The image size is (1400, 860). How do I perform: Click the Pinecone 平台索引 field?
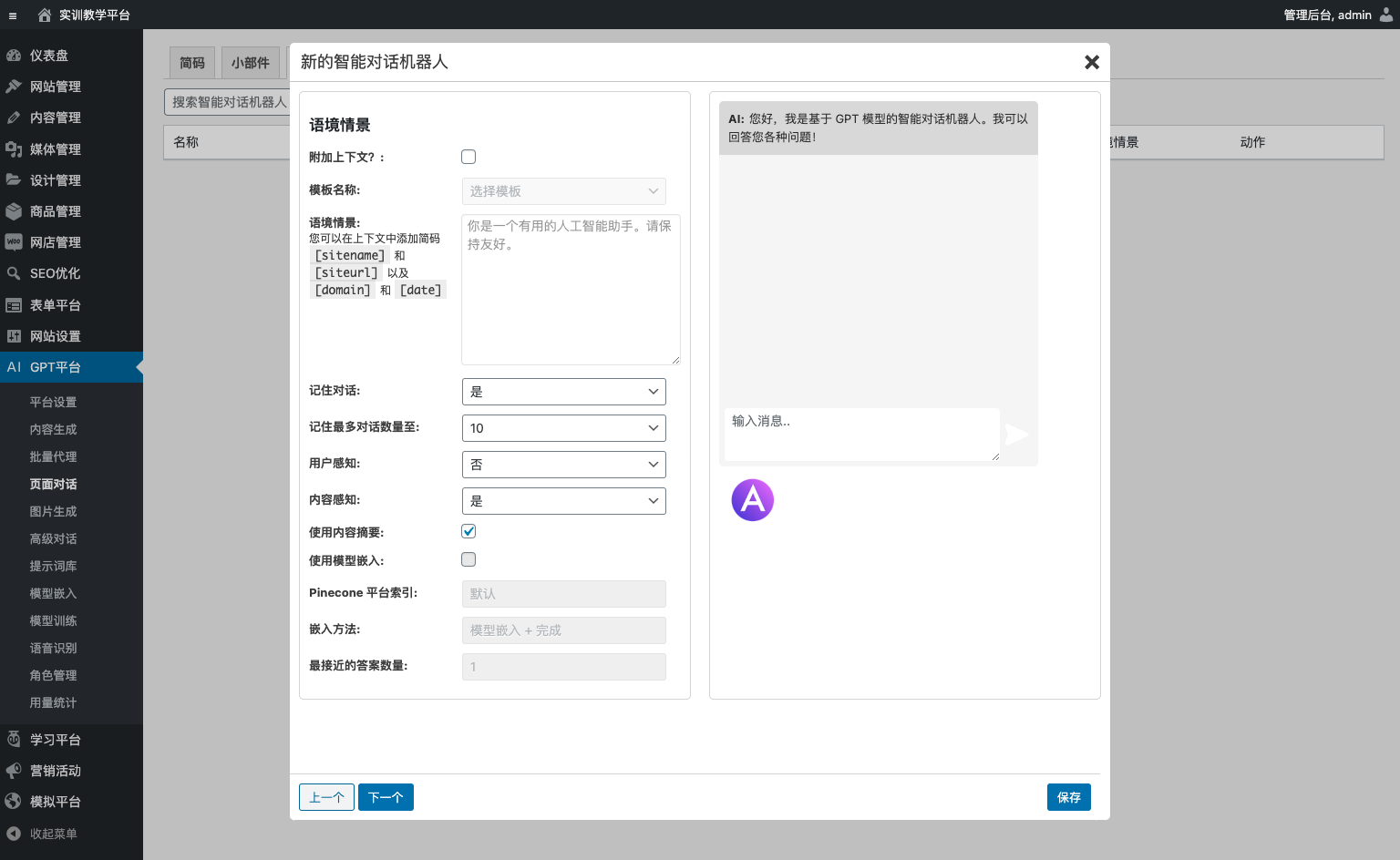[x=564, y=594]
